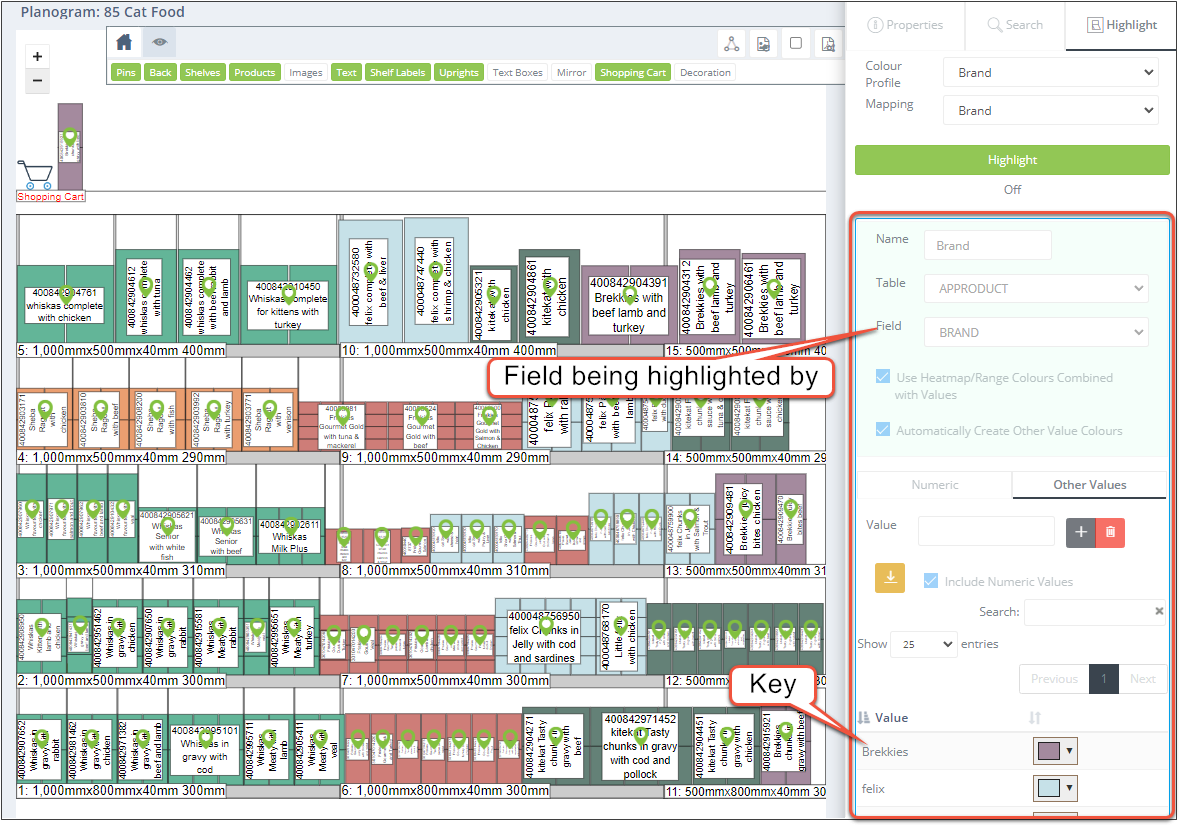This screenshot has width=1182, height=828.
Task: Switch to the Search tab
Action: [x=1015, y=25]
